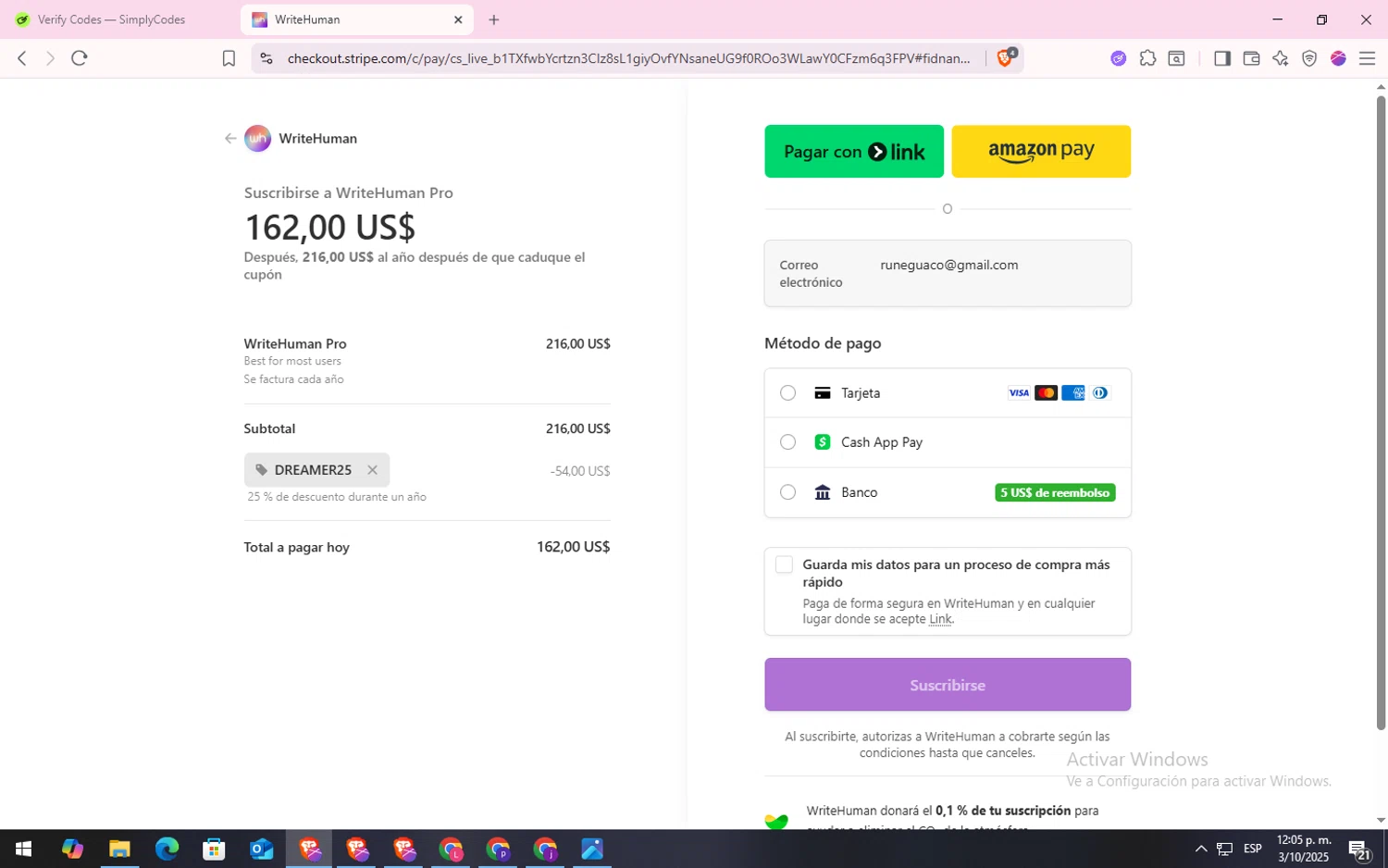Edit the email field runeguaco@gmail.com
The width and height of the screenshot is (1388, 868).
tap(948, 274)
